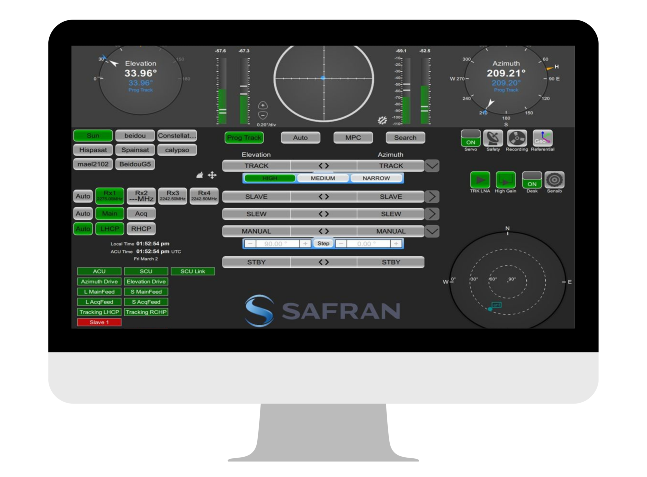The width and height of the screenshot is (647, 477).
Task: Choose the Hispasat satellite button
Action: tap(93, 150)
